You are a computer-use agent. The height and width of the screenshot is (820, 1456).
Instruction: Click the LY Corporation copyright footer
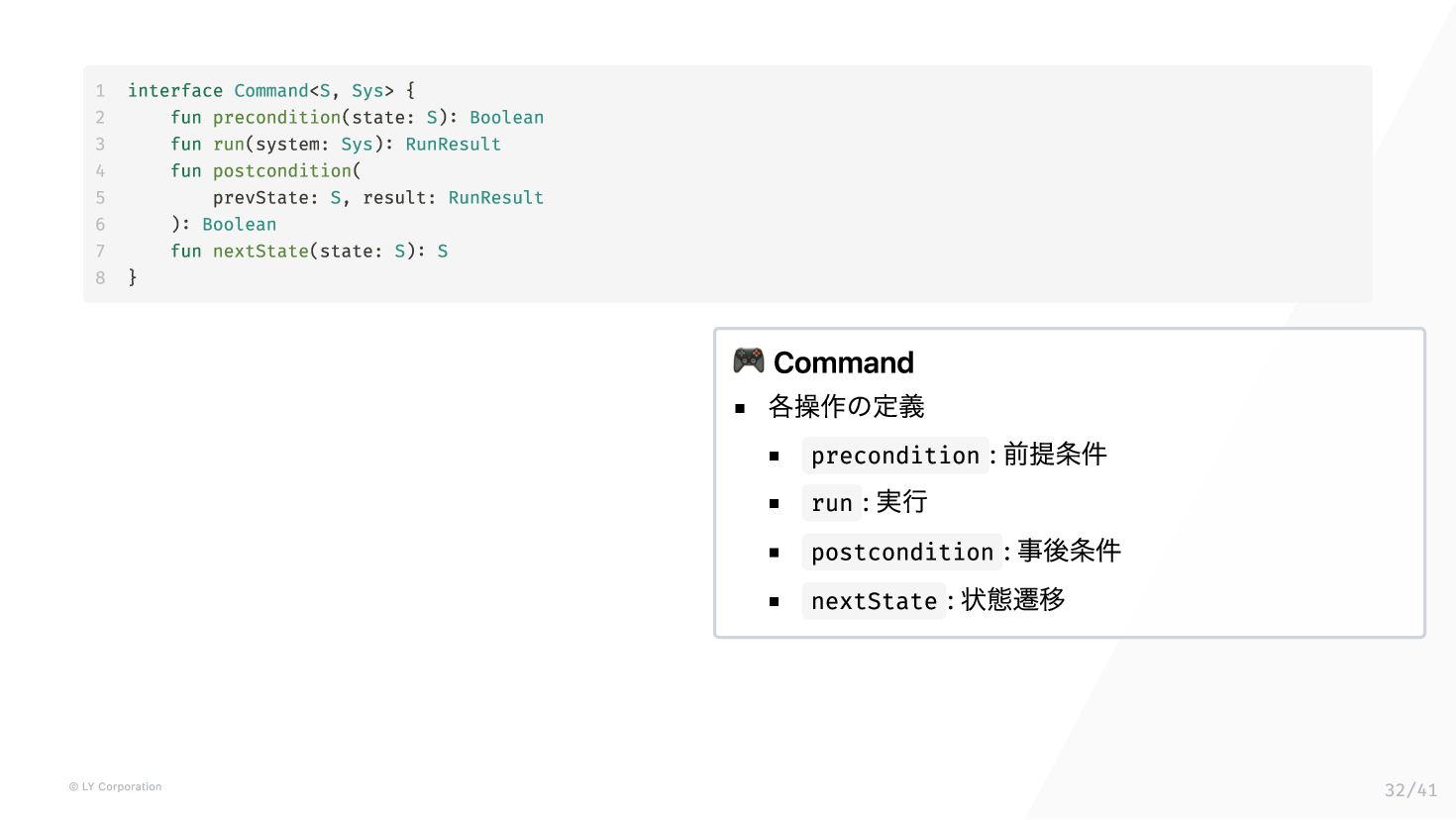115,786
